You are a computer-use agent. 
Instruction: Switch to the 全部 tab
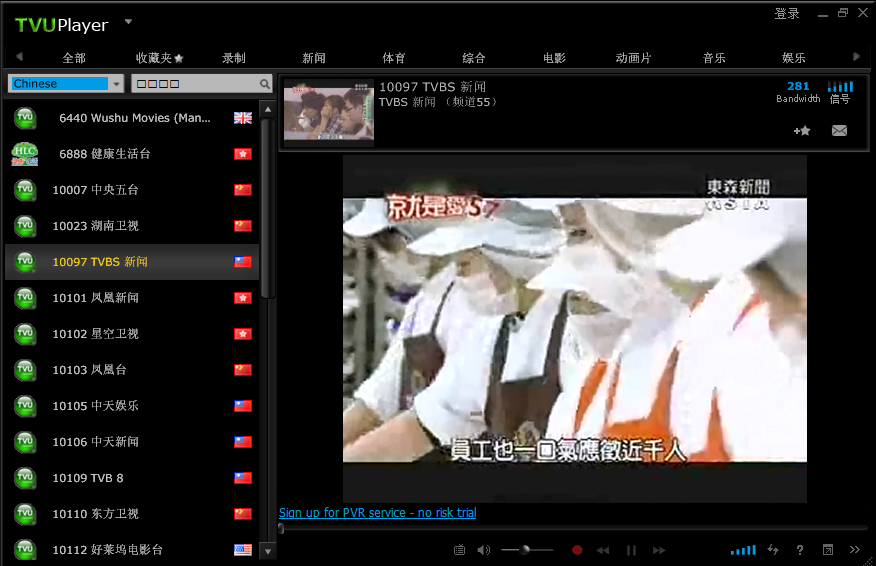click(x=74, y=58)
